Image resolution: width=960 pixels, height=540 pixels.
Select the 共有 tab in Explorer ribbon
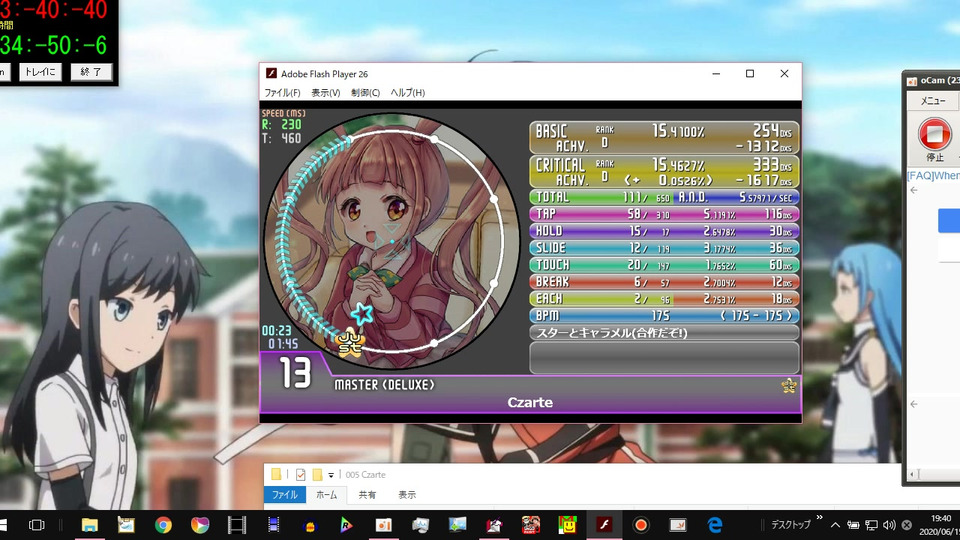point(367,495)
